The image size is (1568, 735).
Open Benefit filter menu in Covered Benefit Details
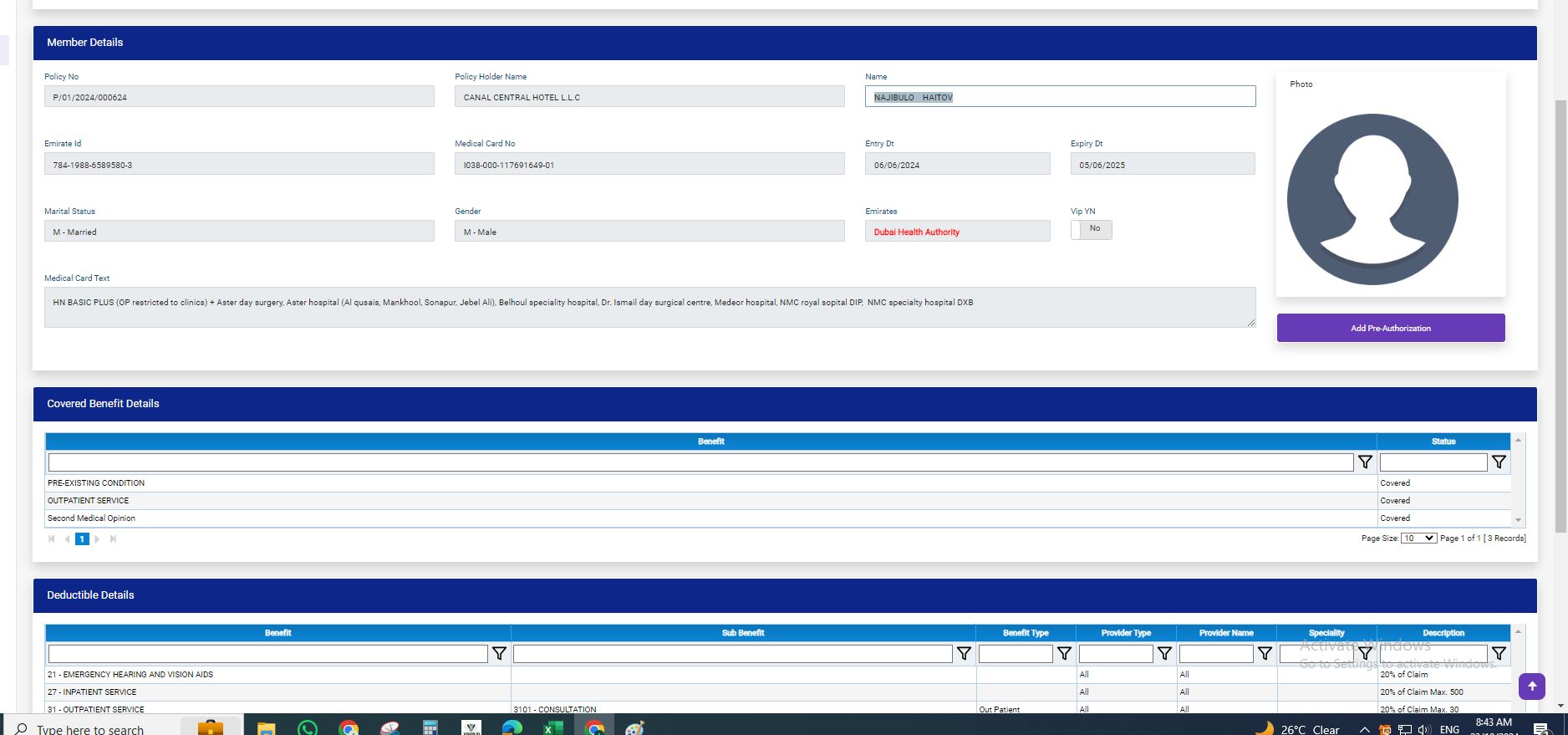pyautogui.click(x=1365, y=462)
